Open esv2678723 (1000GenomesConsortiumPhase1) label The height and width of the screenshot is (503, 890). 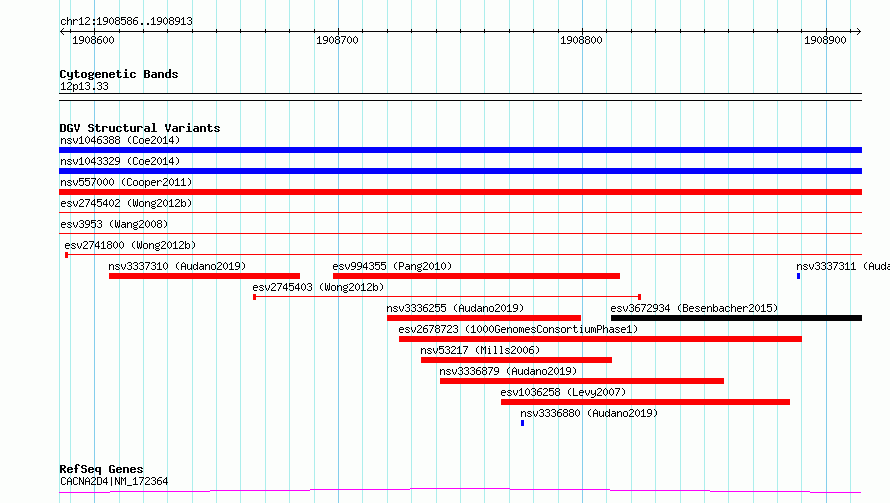coord(518,329)
